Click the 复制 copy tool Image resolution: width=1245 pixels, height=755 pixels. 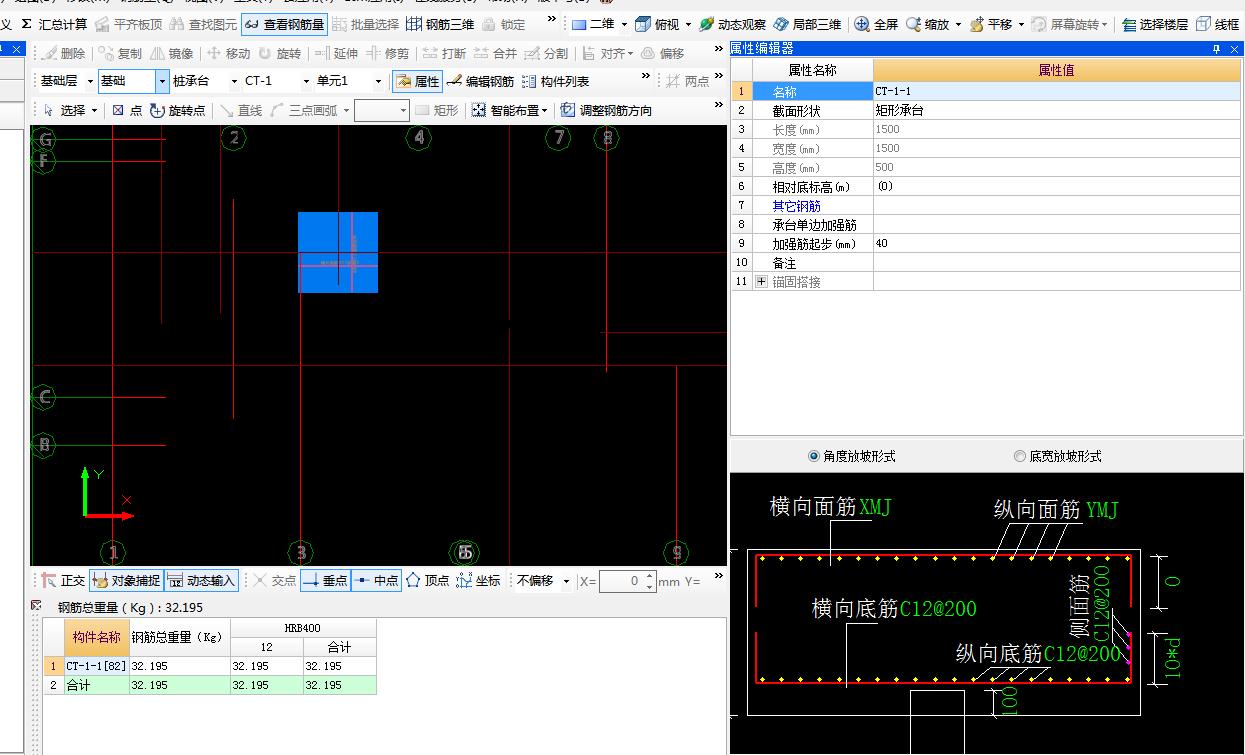point(120,53)
